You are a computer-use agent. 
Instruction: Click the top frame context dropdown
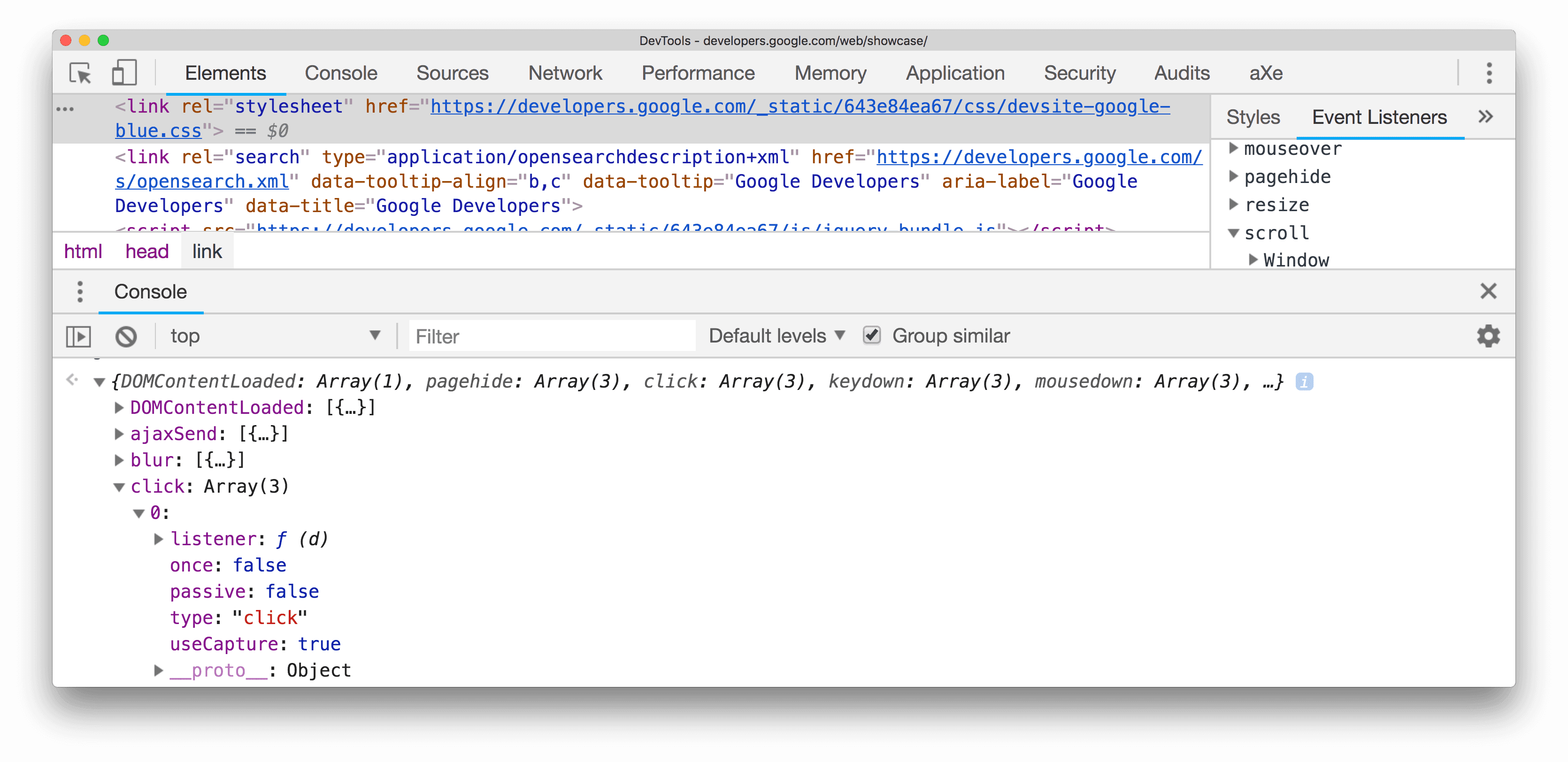tap(275, 335)
